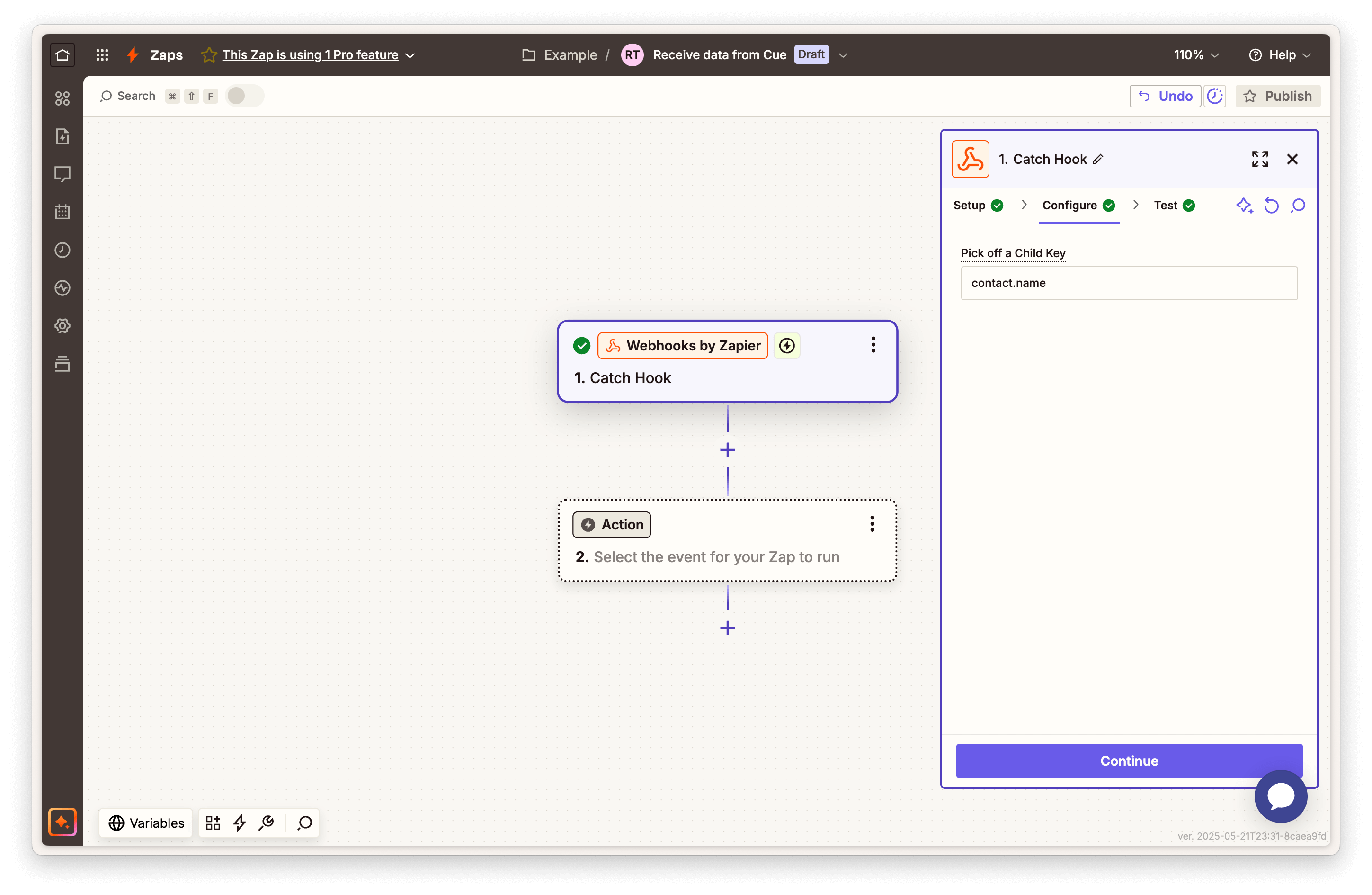The height and width of the screenshot is (895, 1372).
Task: Click the bolt tool in bottom toolbar
Action: [239, 823]
